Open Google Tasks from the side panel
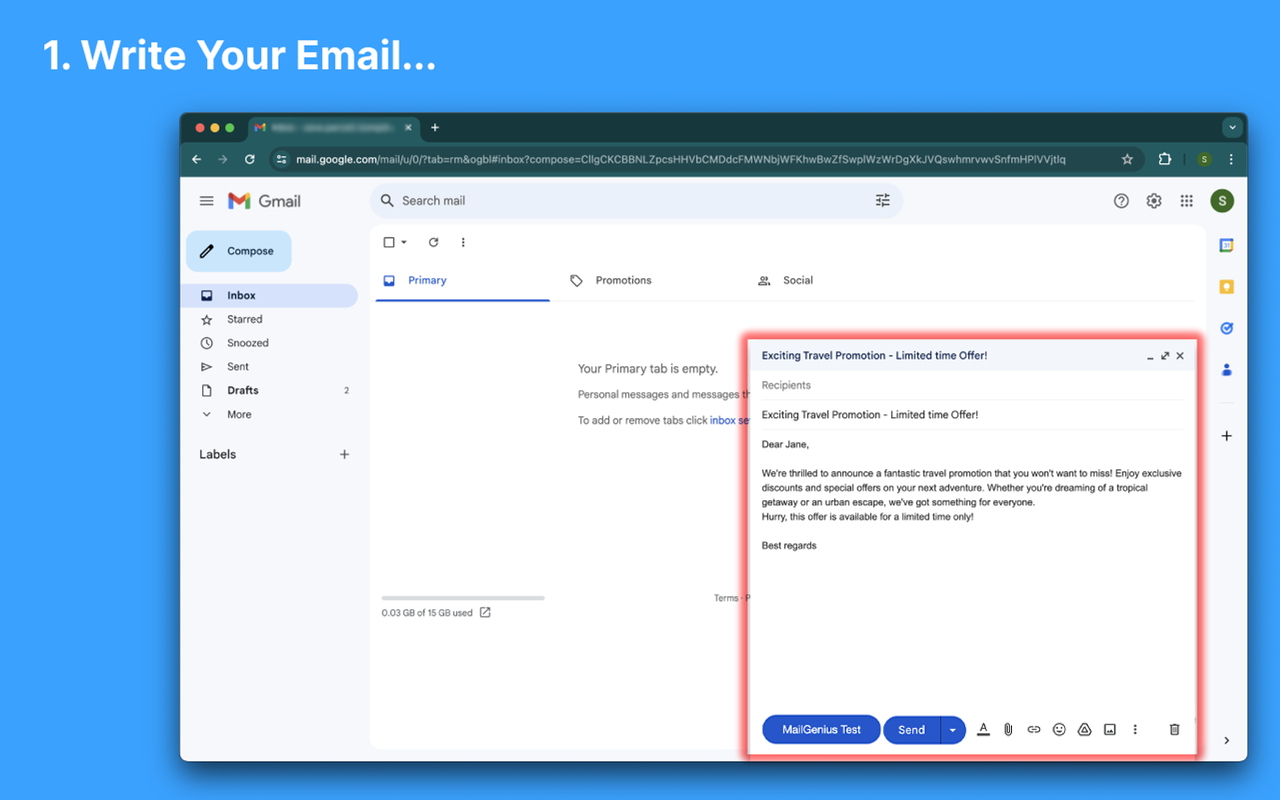1280x800 pixels. pyautogui.click(x=1226, y=328)
